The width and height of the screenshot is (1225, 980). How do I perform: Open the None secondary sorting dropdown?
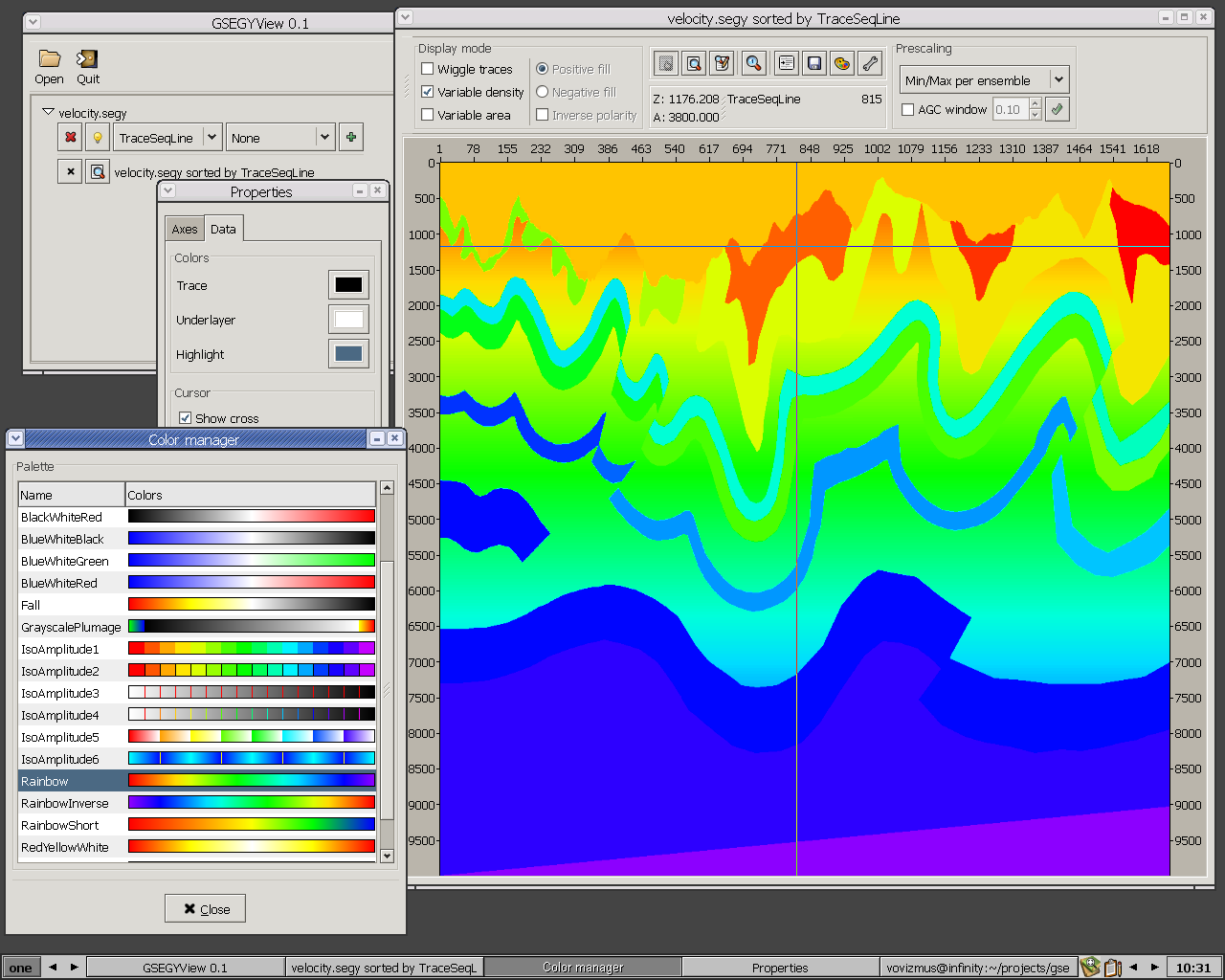coord(280,137)
